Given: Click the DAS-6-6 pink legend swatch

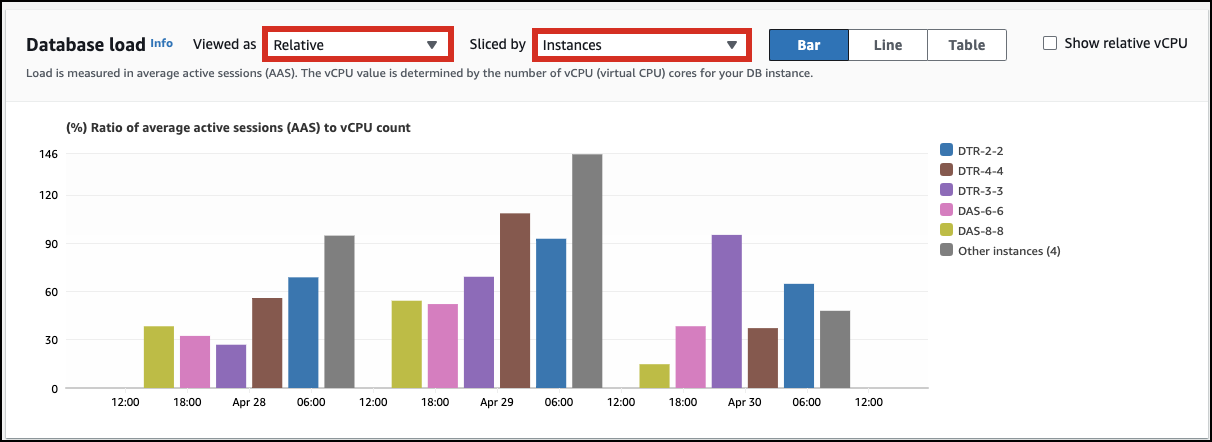Looking at the screenshot, I should 946,210.
